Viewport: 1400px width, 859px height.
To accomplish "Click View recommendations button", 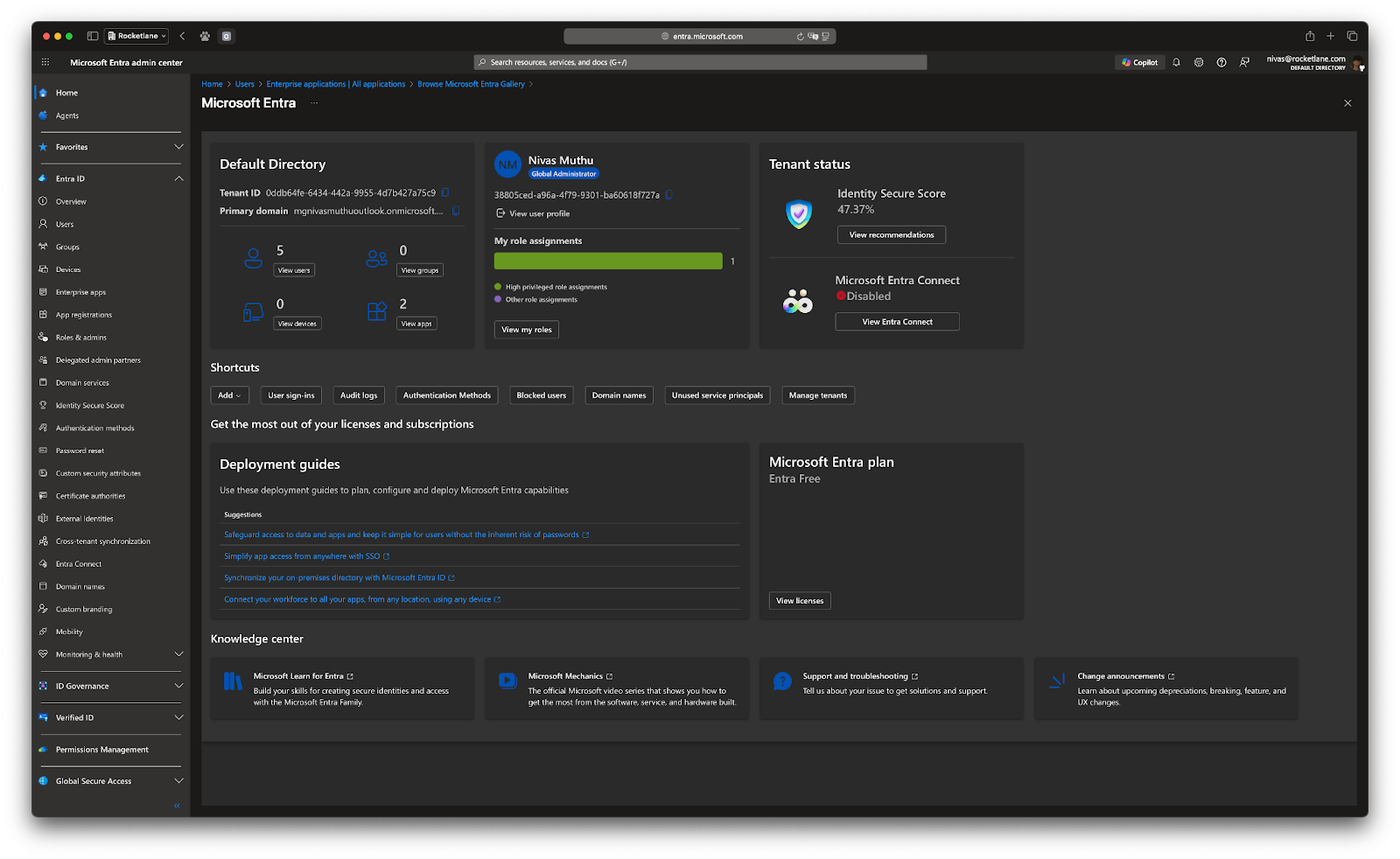I will pyautogui.click(x=892, y=235).
